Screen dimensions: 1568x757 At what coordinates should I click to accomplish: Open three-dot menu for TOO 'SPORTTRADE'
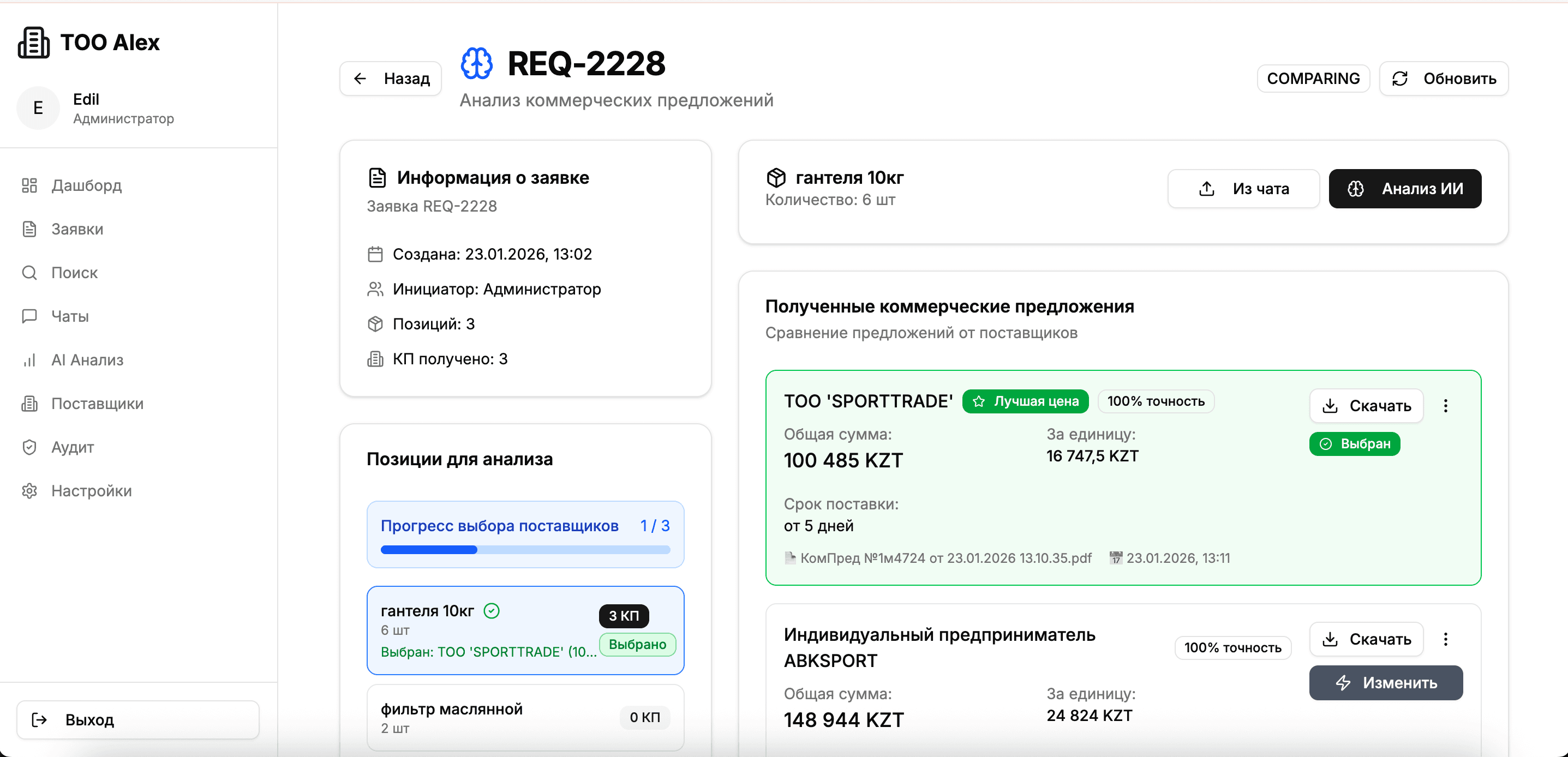point(1445,406)
